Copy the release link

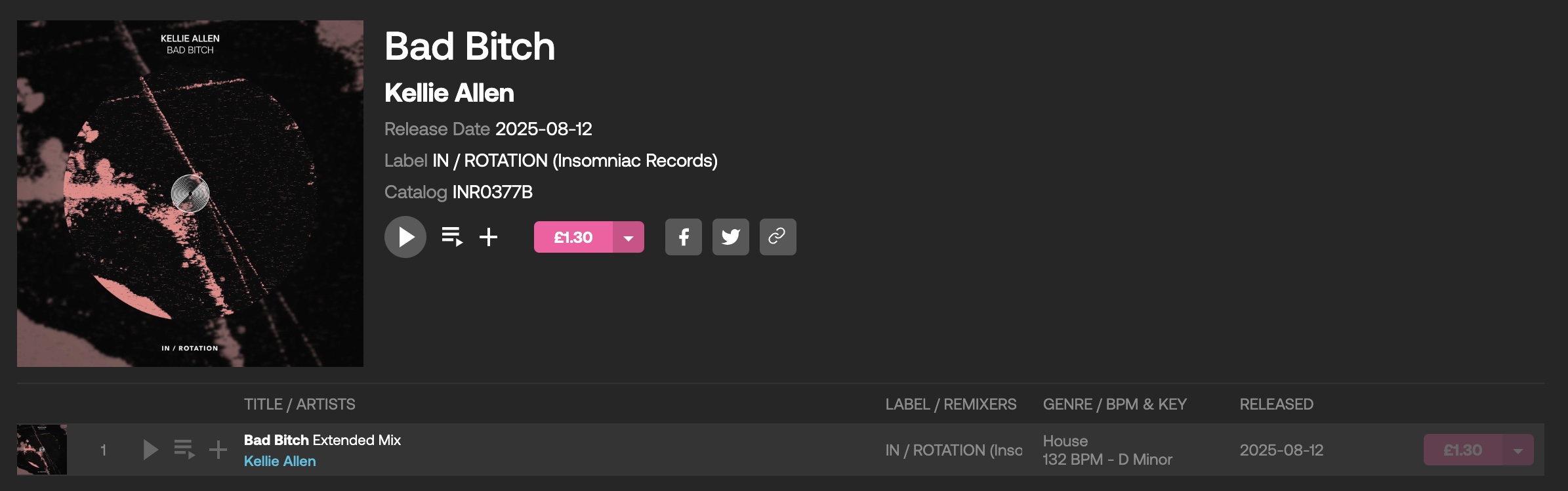777,237
